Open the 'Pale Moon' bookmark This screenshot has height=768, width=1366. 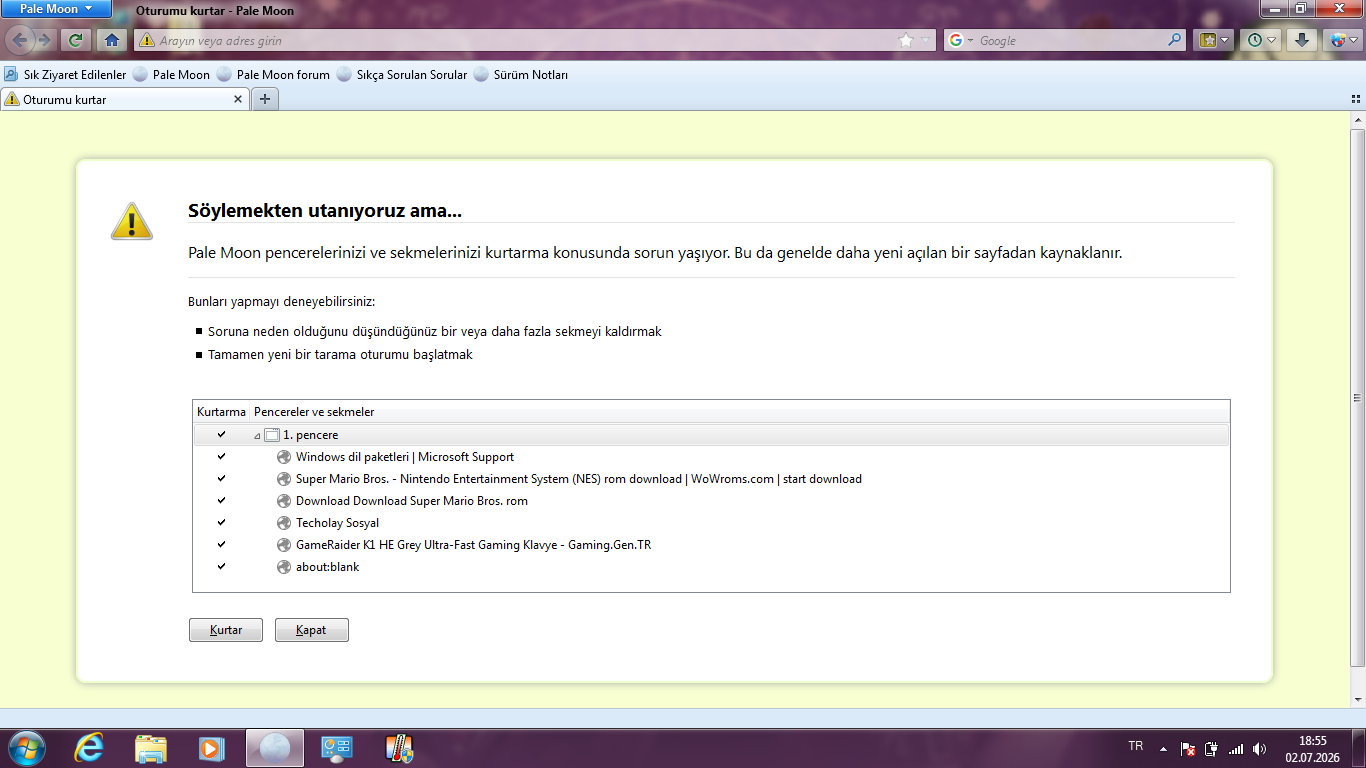point(171,75)
